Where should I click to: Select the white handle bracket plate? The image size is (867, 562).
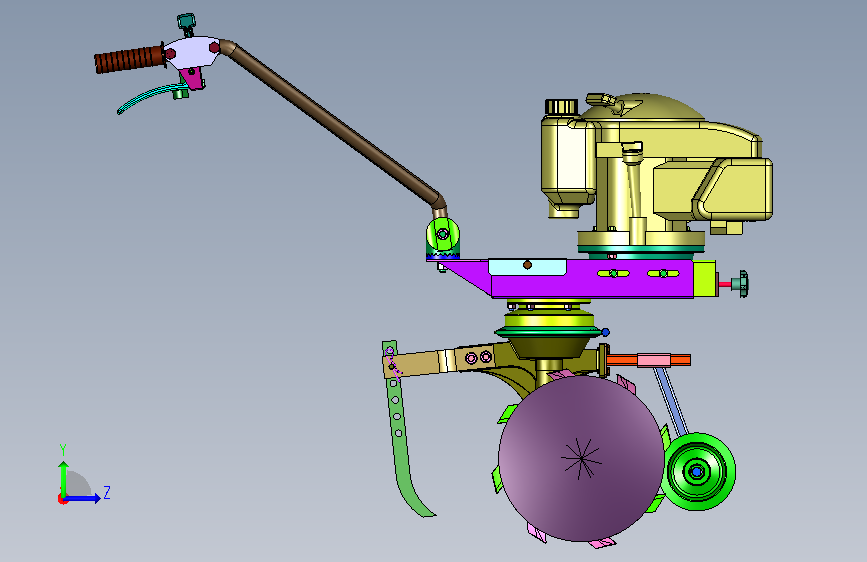pyautogui.click(x=193, y=52)
